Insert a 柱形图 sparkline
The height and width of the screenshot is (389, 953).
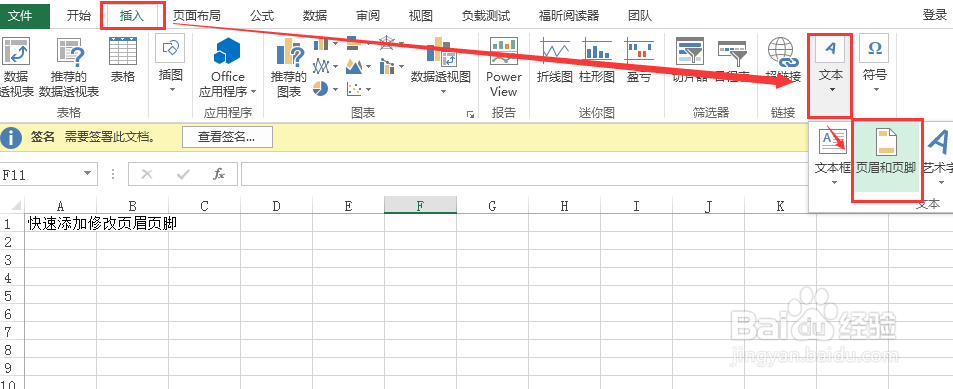[596, 60]
